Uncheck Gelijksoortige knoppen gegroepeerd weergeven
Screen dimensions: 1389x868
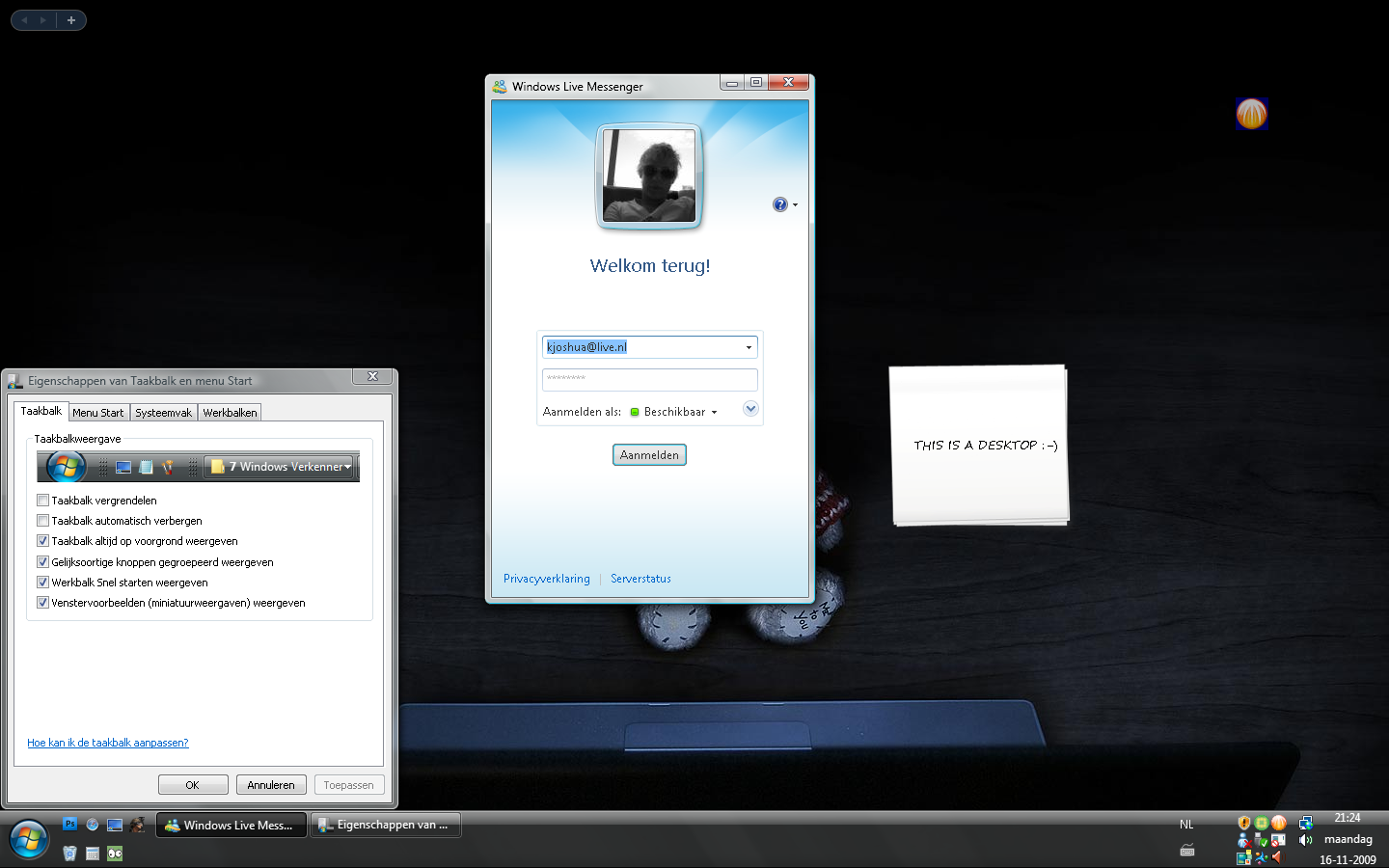(x=42, y=561)
